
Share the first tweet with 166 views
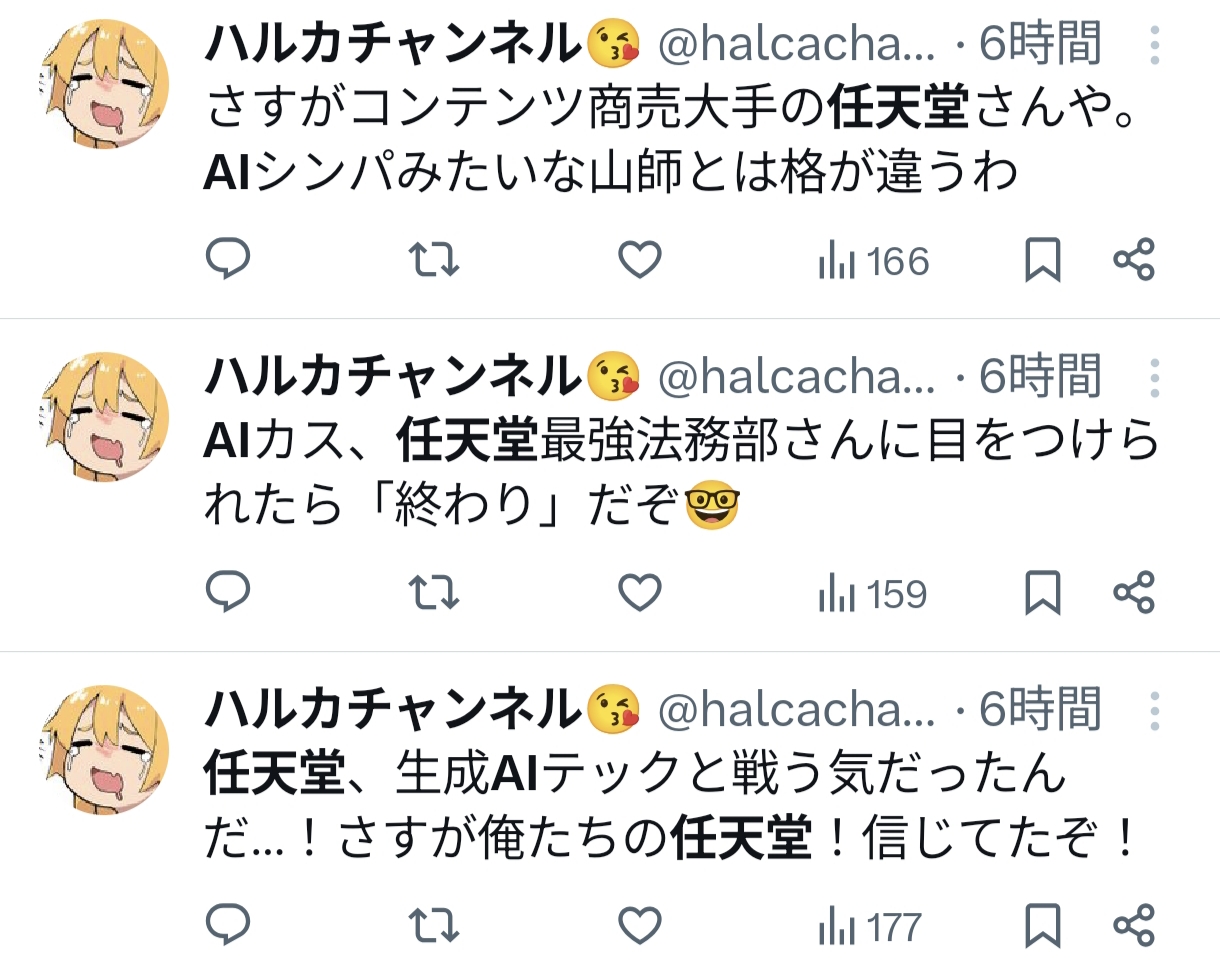point(1134,261)
